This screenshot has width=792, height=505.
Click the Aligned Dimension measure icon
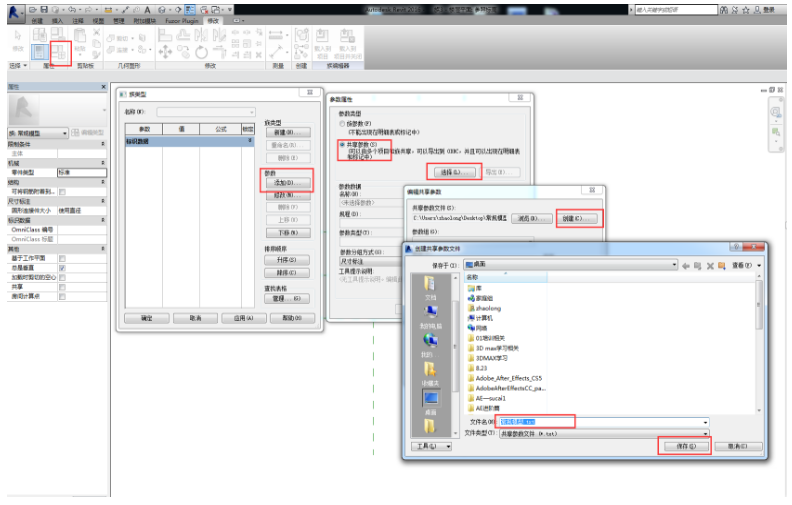click(x=276, y=35)
